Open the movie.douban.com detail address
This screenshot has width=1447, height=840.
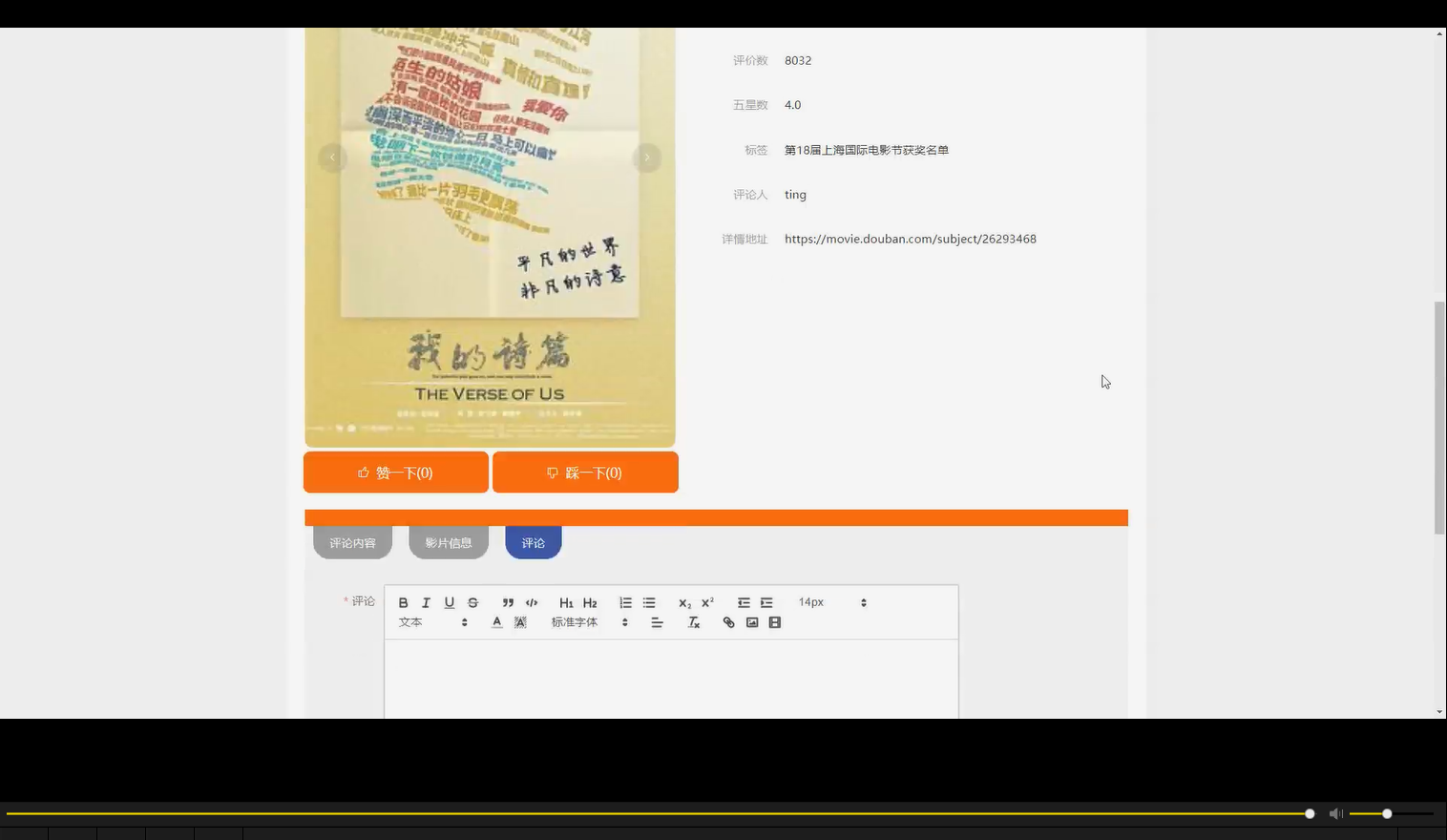911,239
